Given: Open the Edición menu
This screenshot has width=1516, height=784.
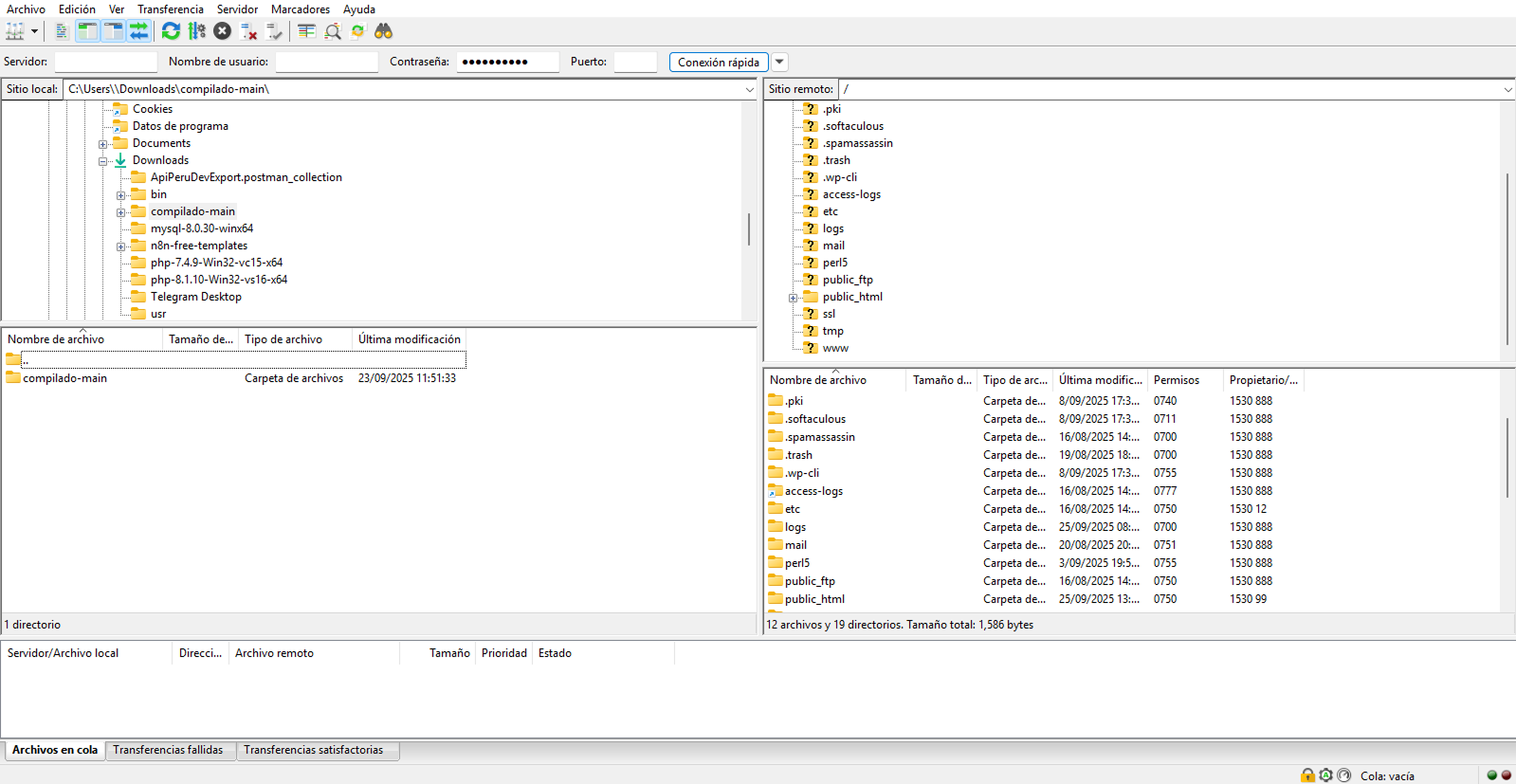Looking at the screenshot, I should tap(77, 9).
